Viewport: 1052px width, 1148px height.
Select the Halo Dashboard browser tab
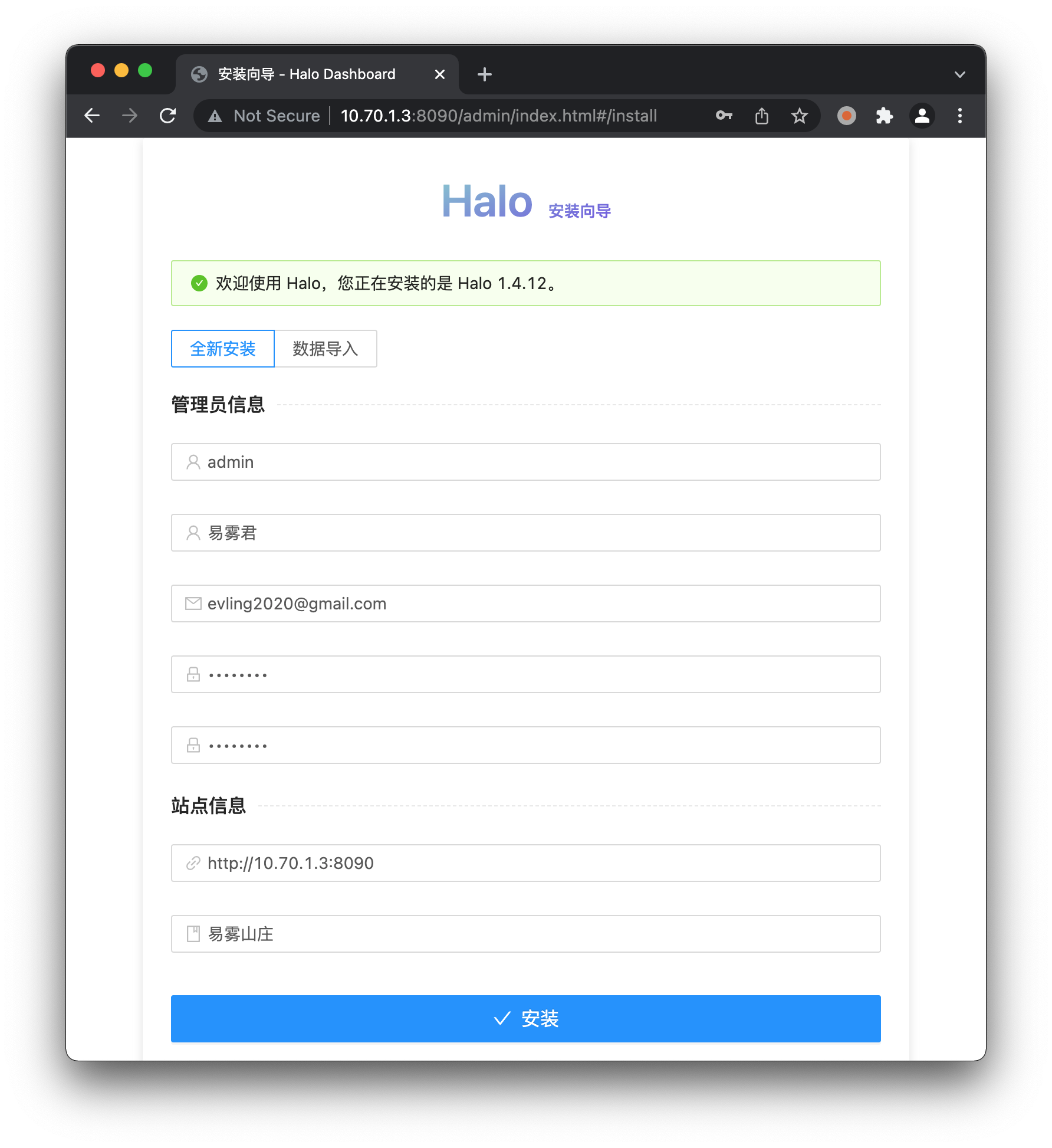(x=317, y=74)
